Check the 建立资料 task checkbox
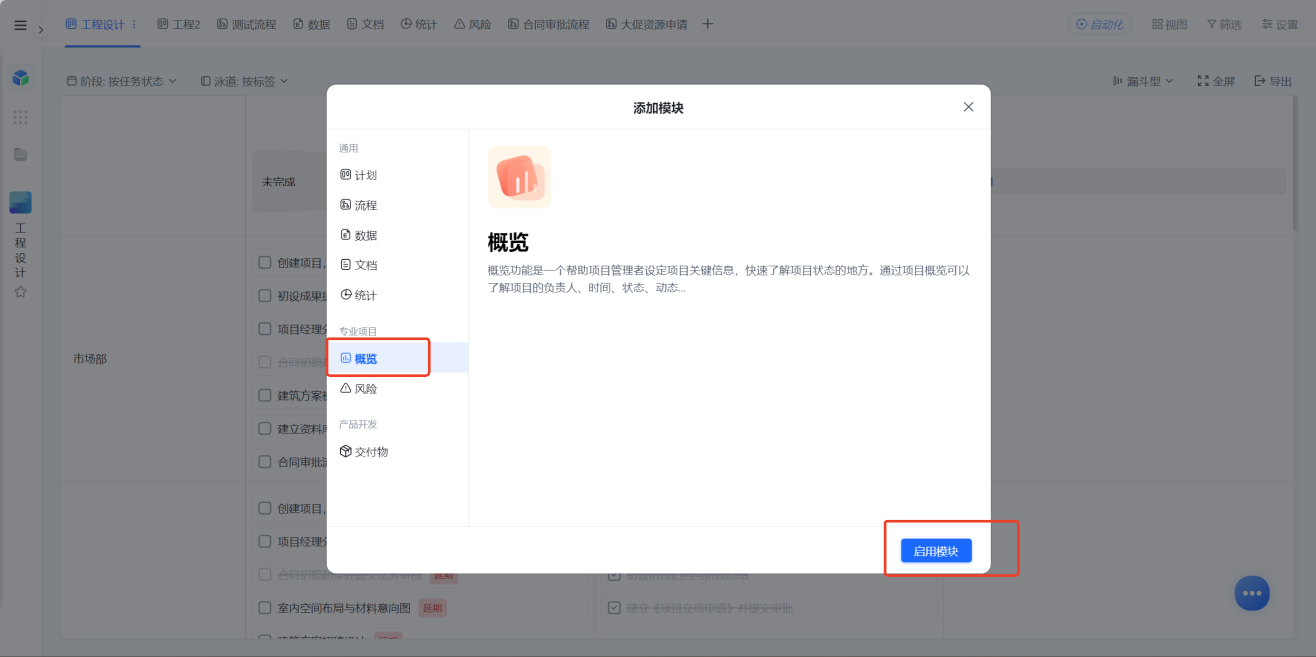This screenshot has height=657, width=1316. 265,428
